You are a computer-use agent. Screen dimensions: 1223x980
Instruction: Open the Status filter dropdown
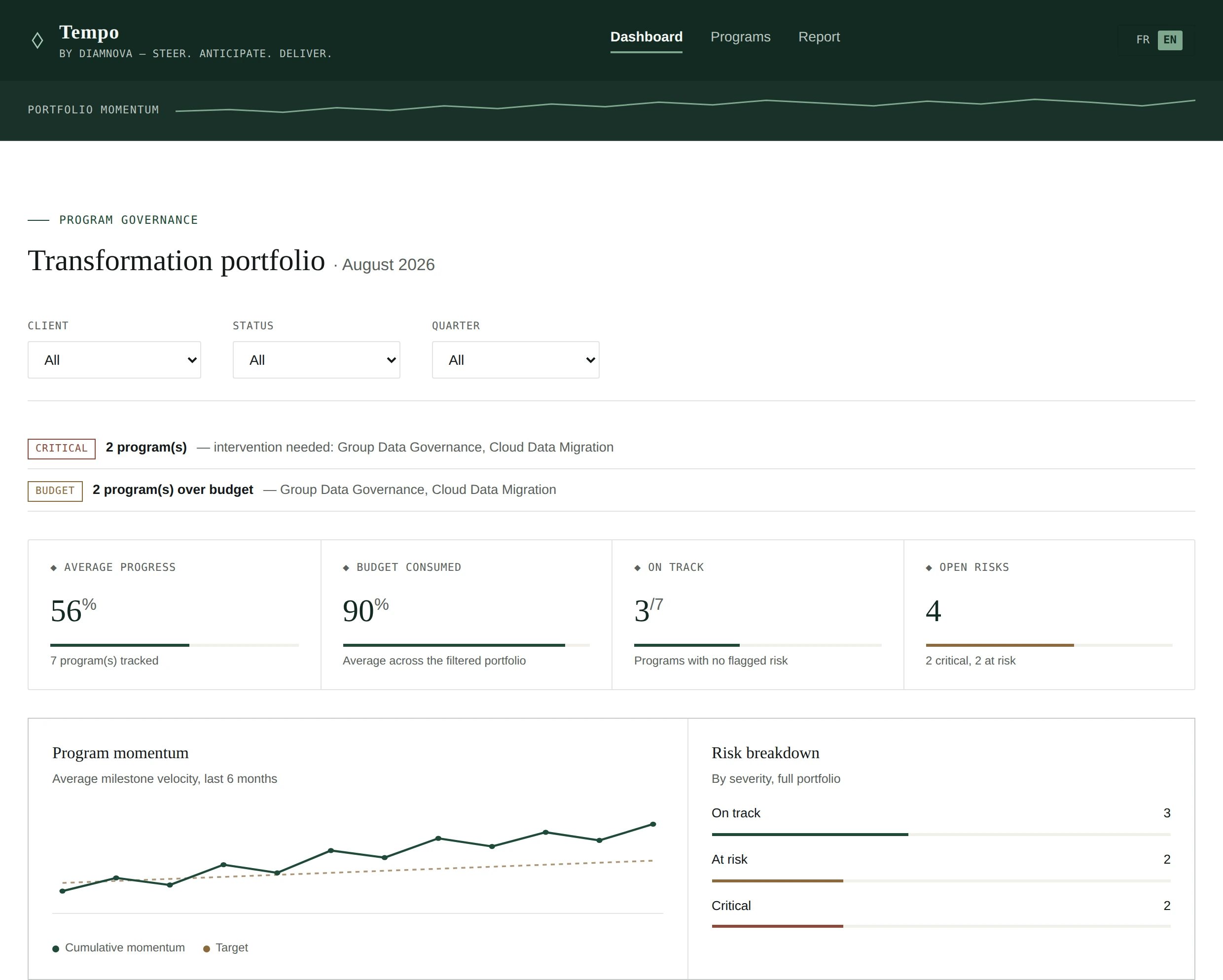coord(317,359)
